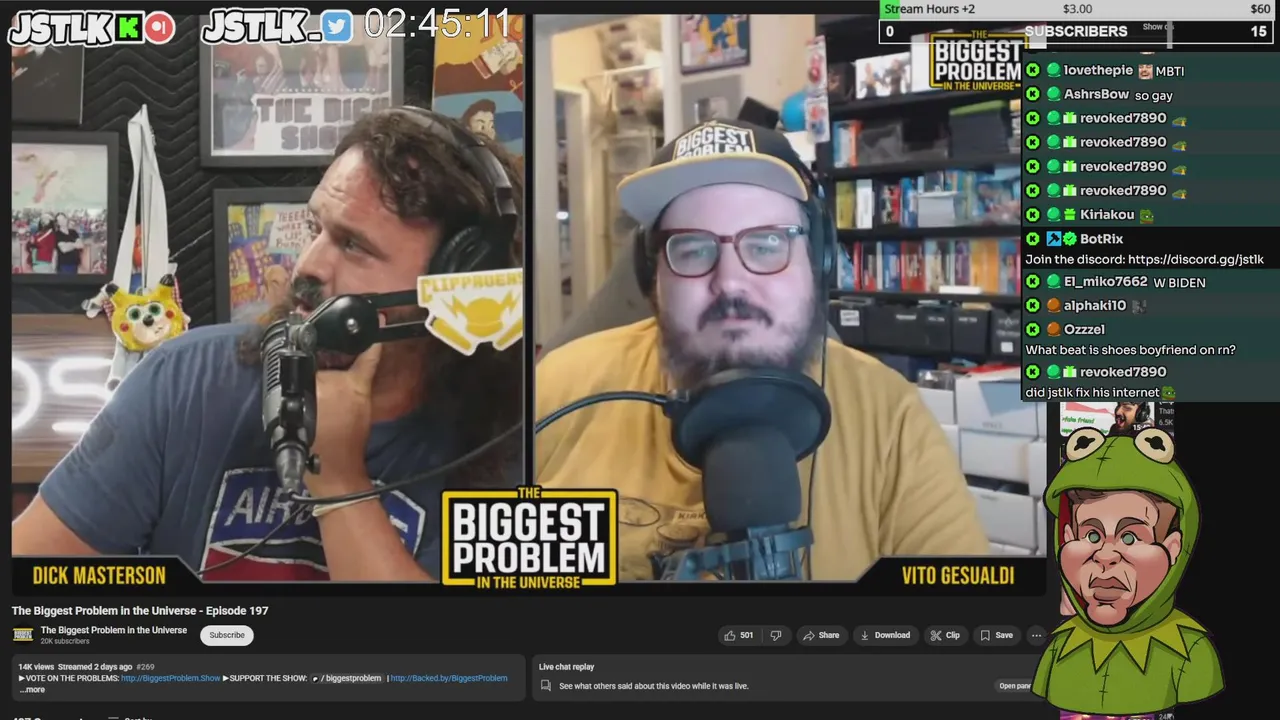Click BotRix moderator hammer badge
Screen dimensions: 1280x720
click(x=1053, y=239)
